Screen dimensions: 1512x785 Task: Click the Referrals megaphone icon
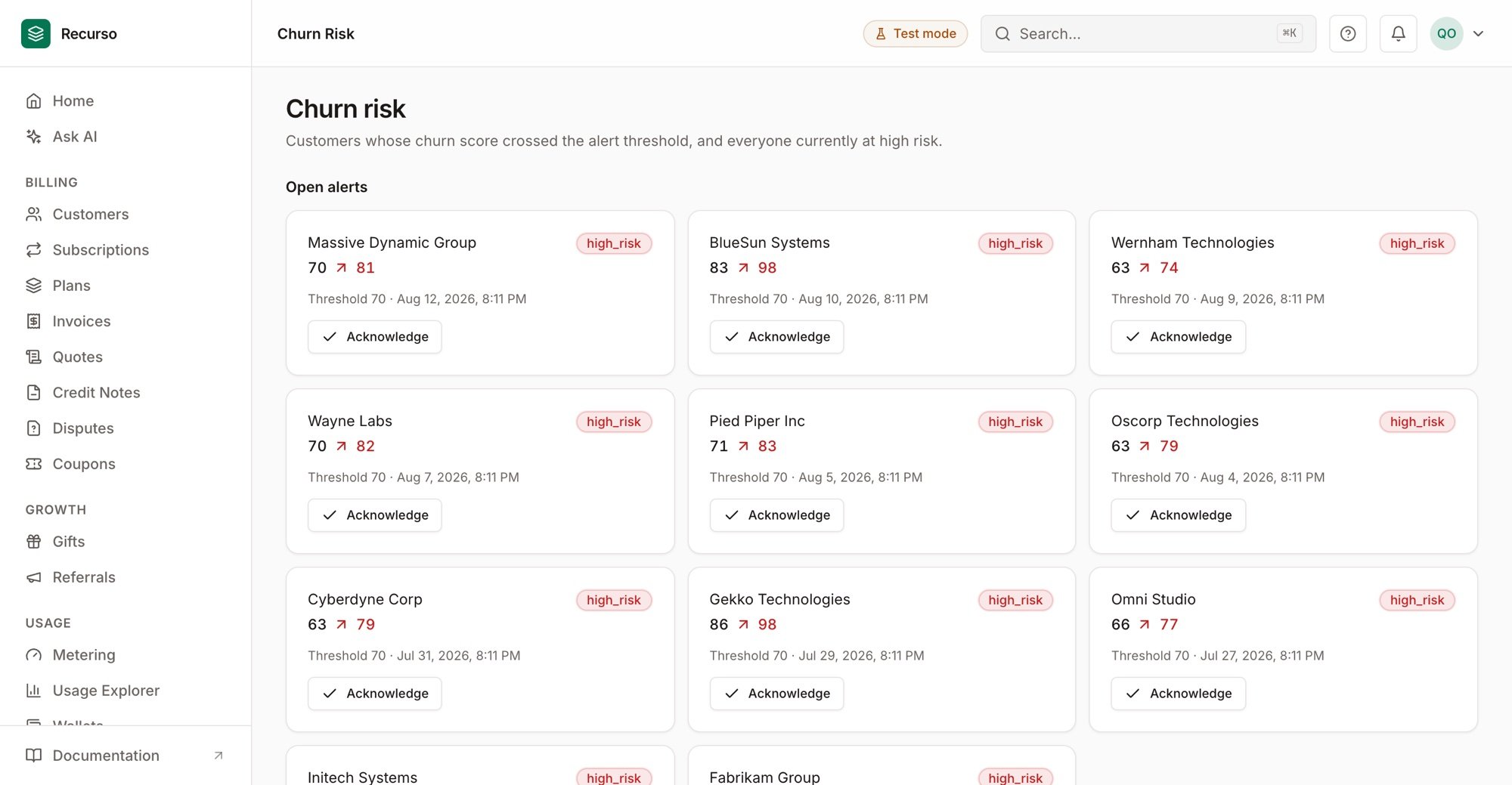pyautogui.click(x=33, y=577)
